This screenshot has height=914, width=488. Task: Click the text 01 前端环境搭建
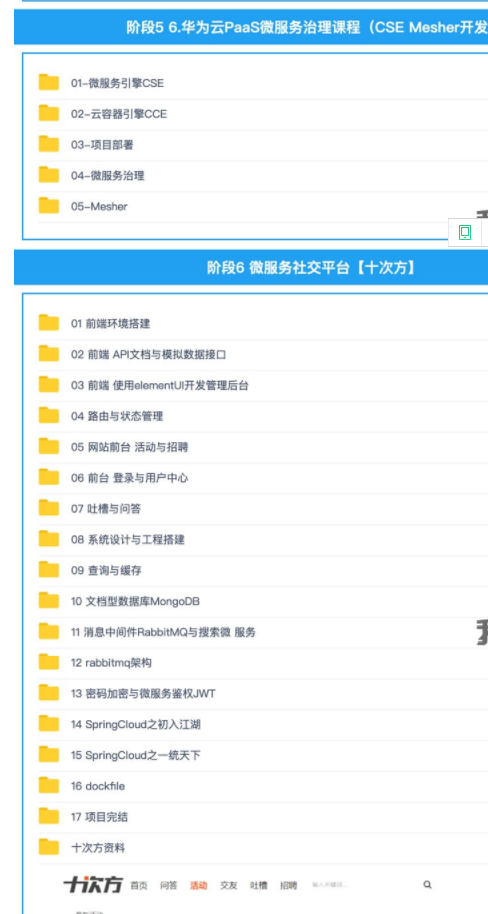[111, 324]
